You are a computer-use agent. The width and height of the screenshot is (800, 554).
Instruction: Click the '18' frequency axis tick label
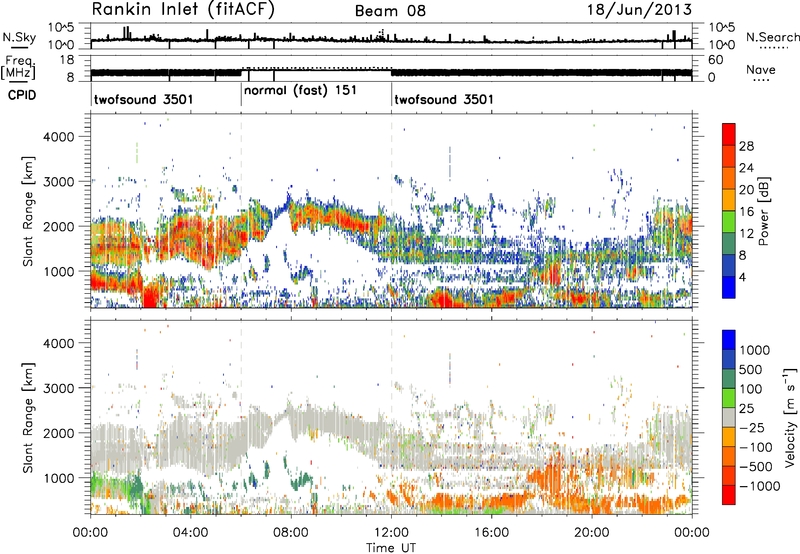coord(66,59)
